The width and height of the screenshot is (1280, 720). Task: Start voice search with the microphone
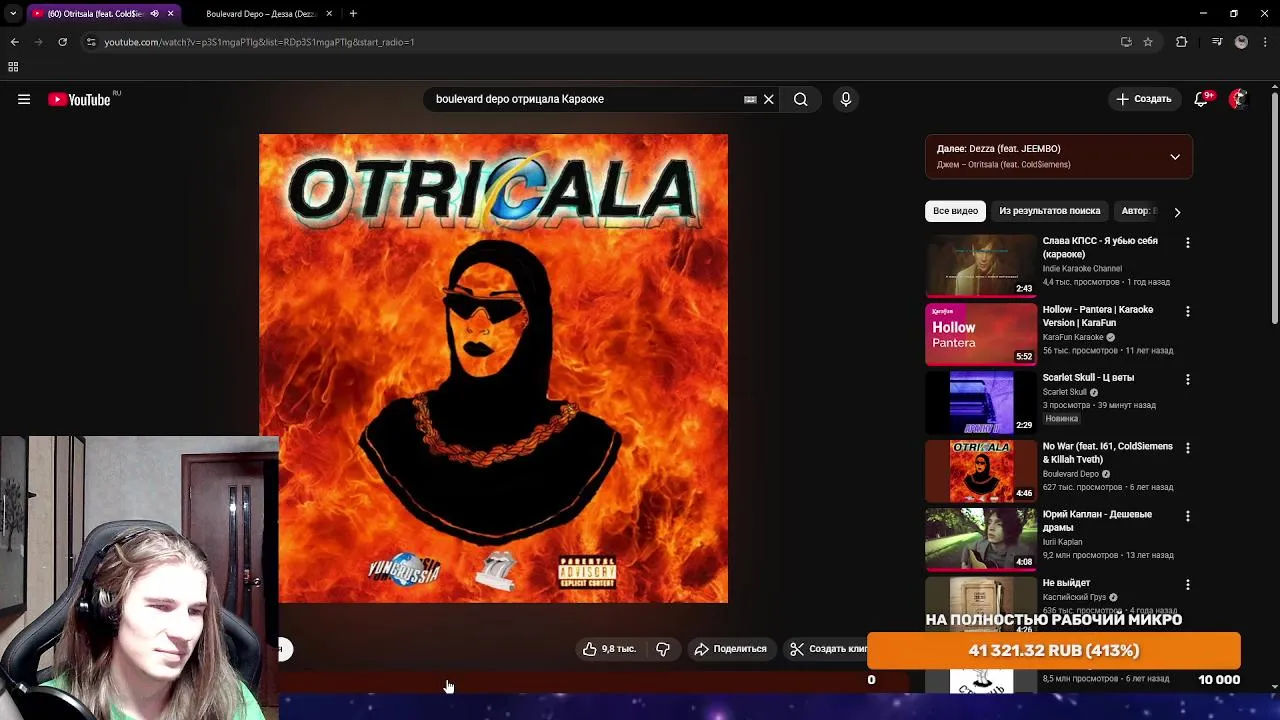click(846, 99)
